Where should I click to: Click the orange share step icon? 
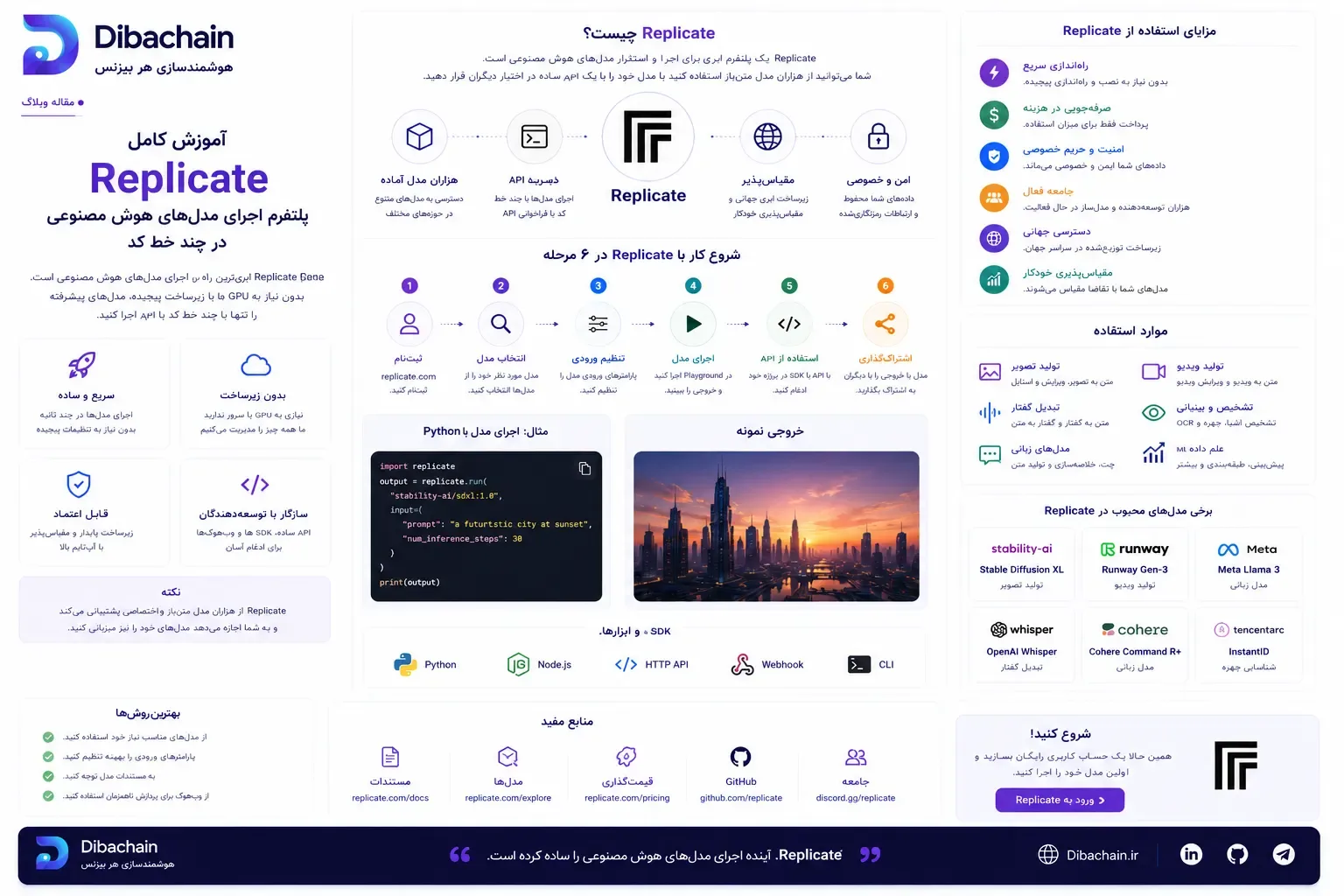point(885,324)
